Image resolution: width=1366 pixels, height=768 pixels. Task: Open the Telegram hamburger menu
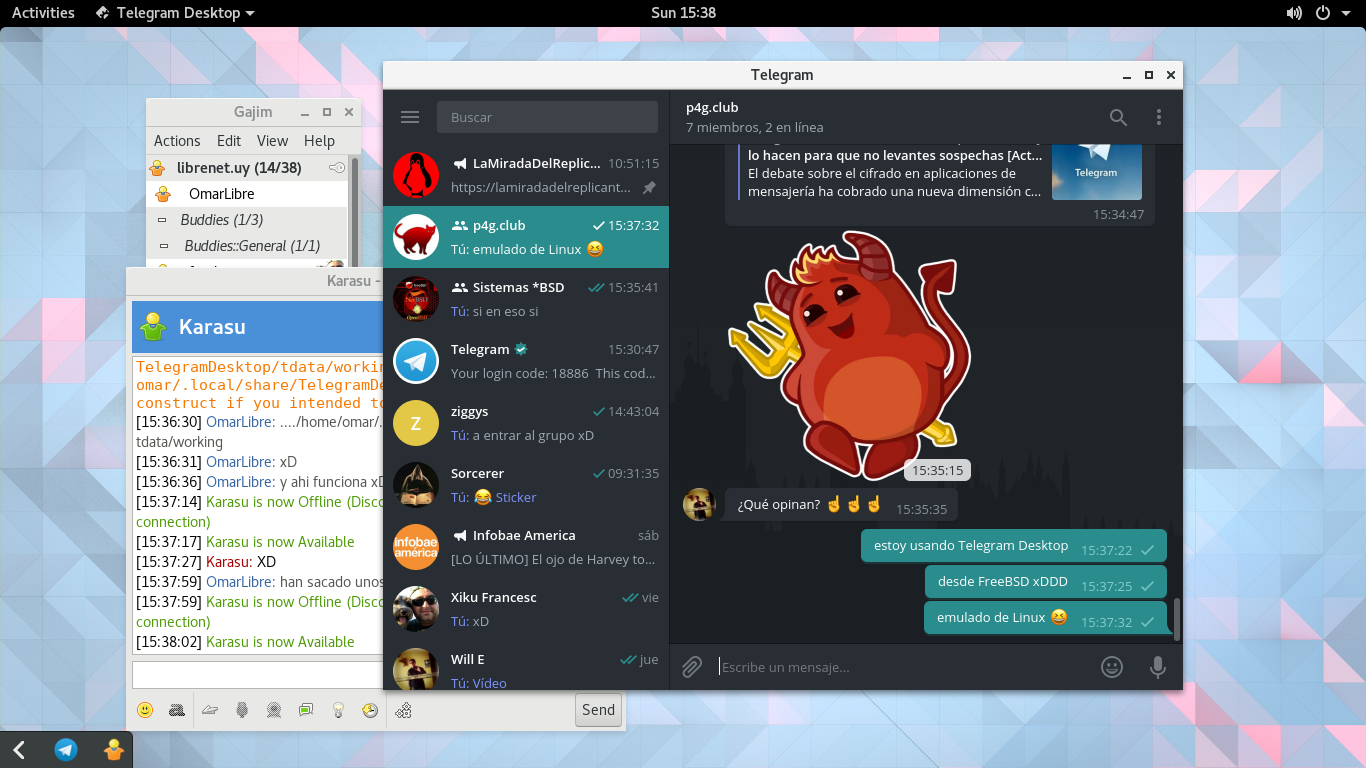pos(409,117)
